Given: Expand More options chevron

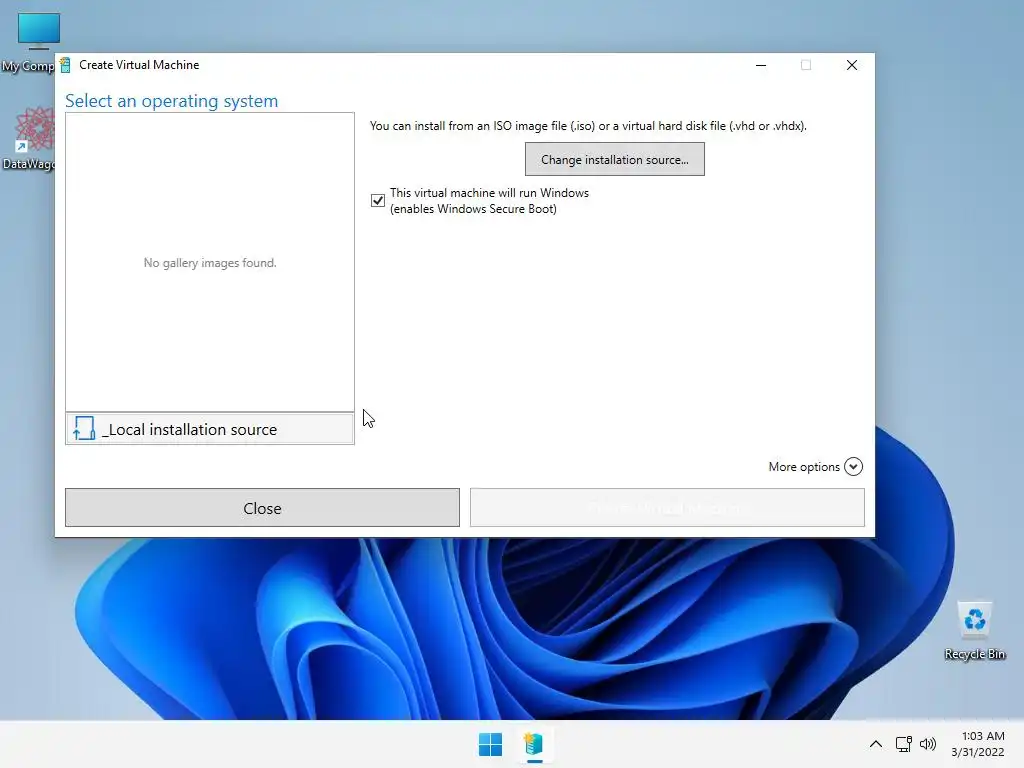Looking at the screenshot, I should 853,466.
